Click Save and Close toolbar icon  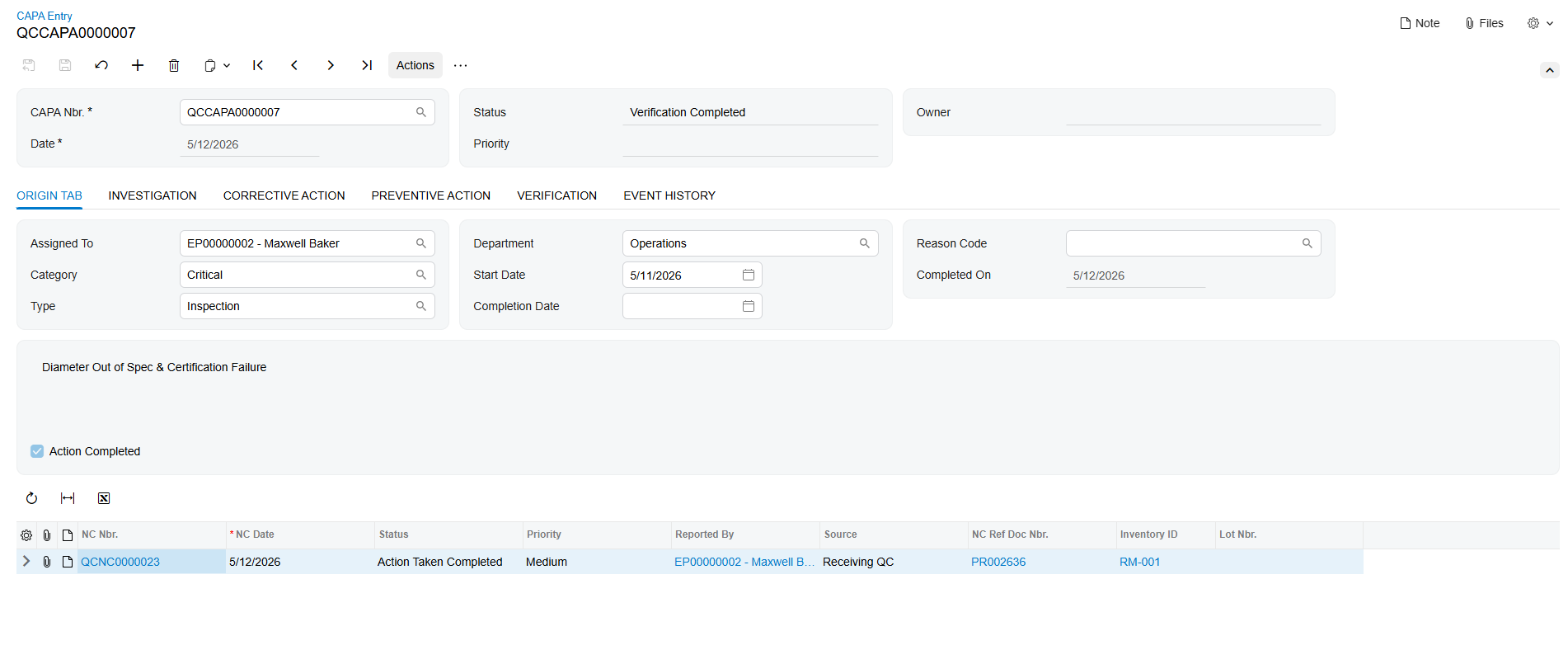click(x=29, y=65)
